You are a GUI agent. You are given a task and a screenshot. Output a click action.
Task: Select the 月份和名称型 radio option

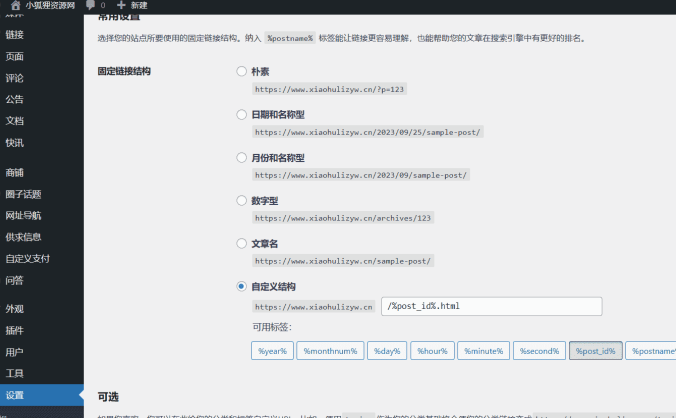pos(241,157)
